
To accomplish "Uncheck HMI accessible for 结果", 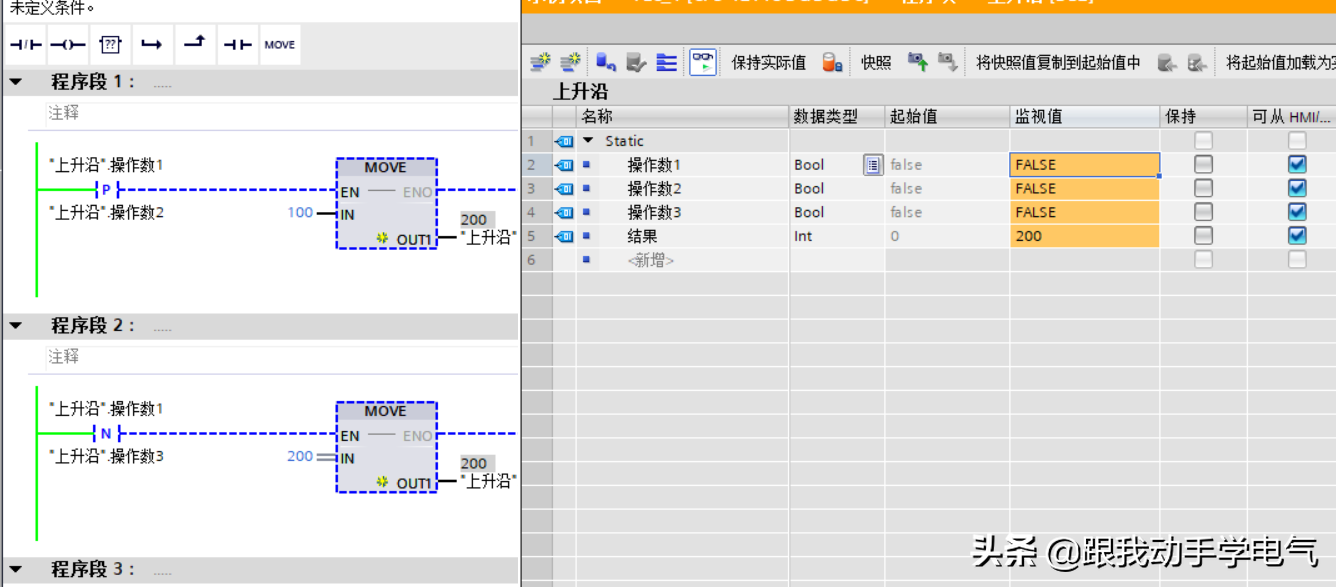I will click(1297, 236).
